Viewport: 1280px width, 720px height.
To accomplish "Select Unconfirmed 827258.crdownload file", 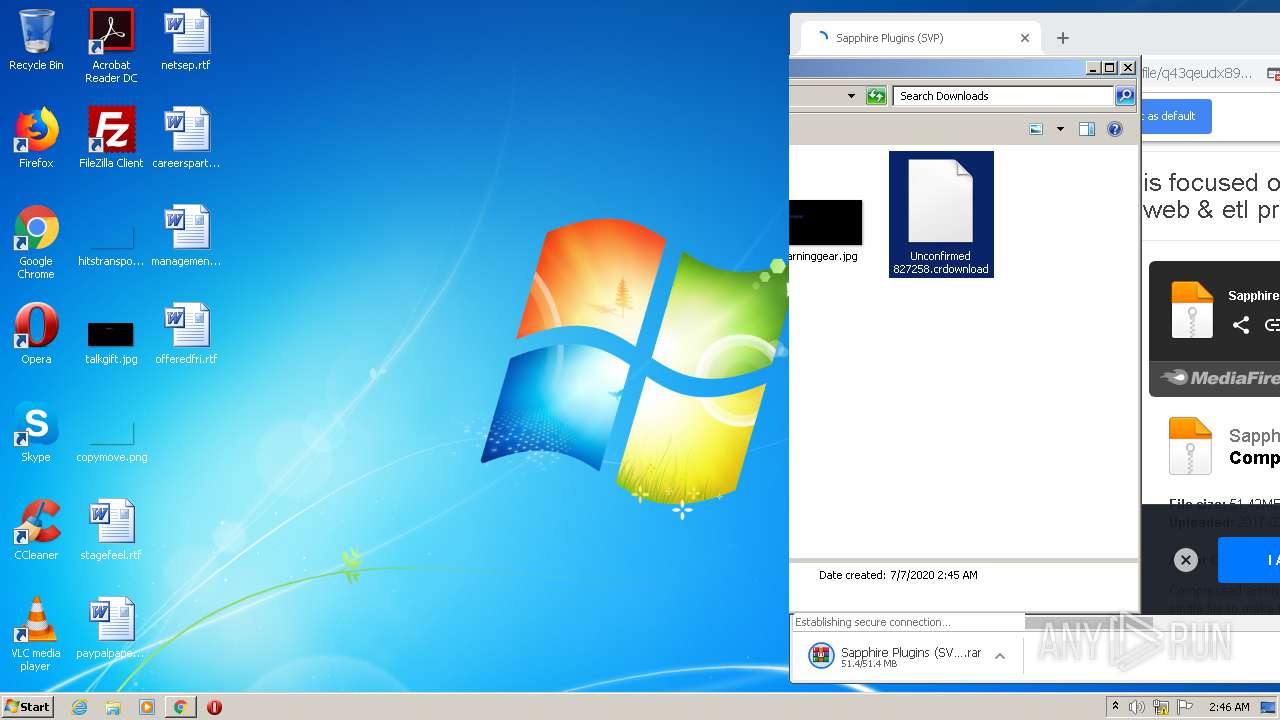I will click(941, 214).
